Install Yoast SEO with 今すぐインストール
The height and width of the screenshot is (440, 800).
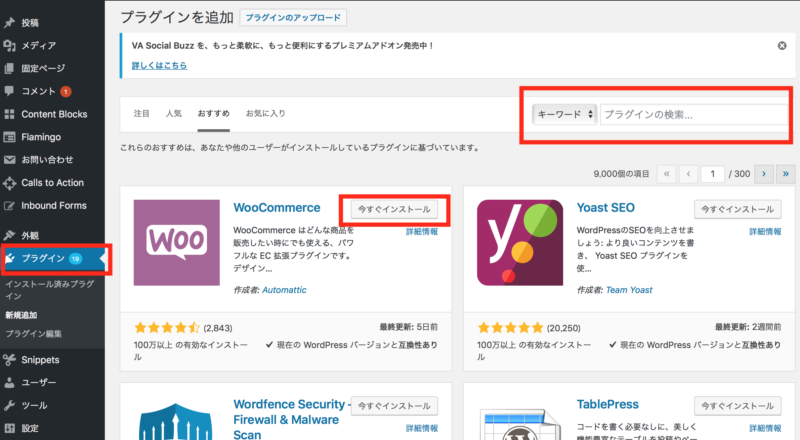coord(737,209)
